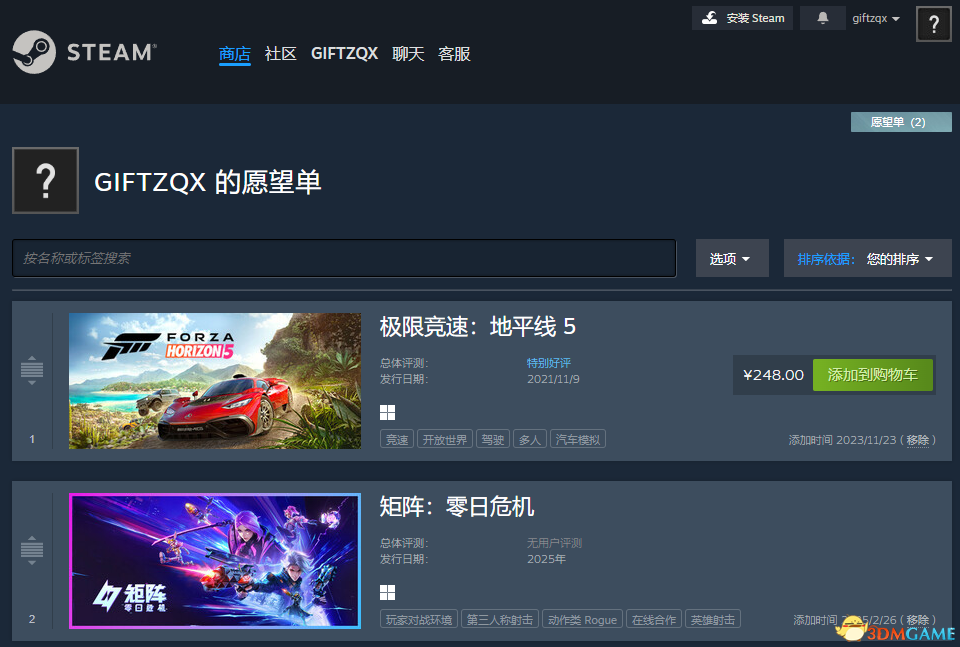This screenshot has height=647, width=960.
Task: Click the 动作类 Rogue tag
Action: coord(582,619)
